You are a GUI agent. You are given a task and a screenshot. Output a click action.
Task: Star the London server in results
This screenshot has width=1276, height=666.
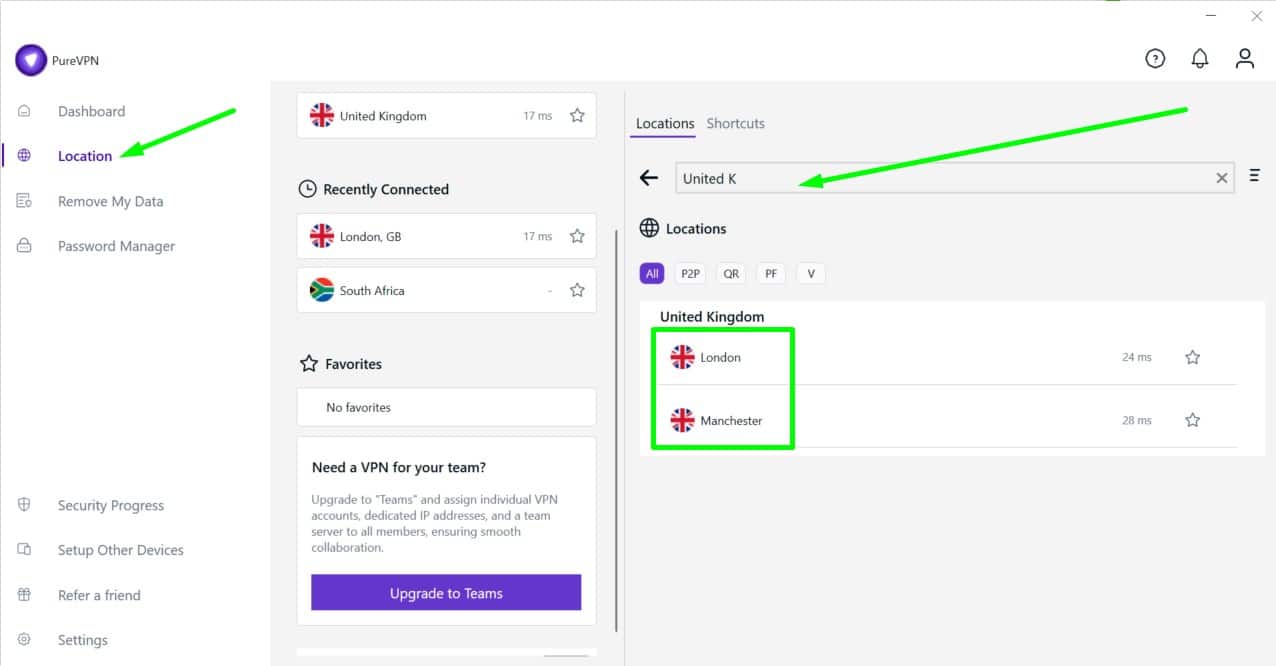(x=1192, y=357)
